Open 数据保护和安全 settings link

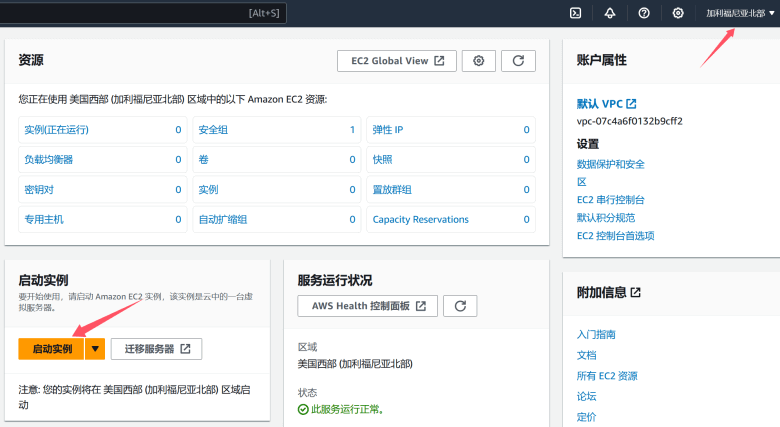pos(610,164)
